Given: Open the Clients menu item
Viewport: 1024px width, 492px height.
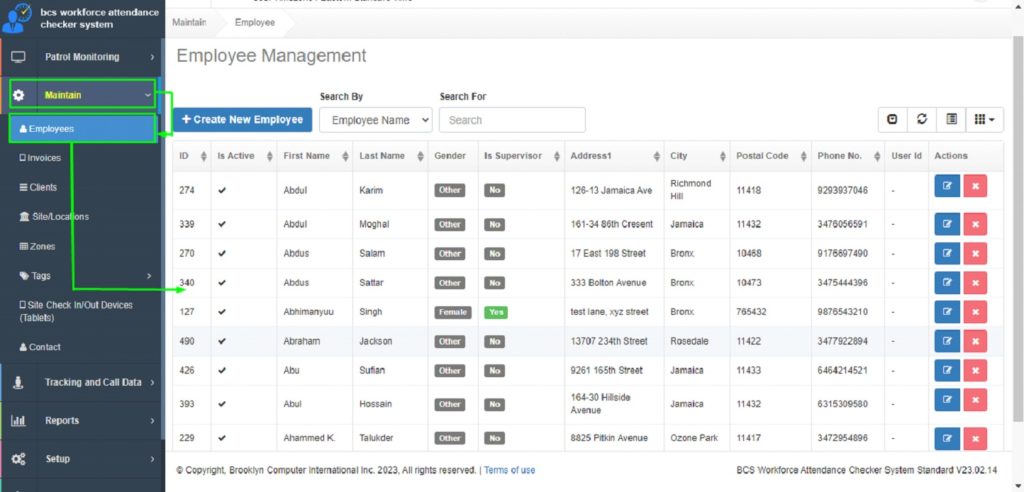Looking at the screenshot, I should [x=42, y=187].
